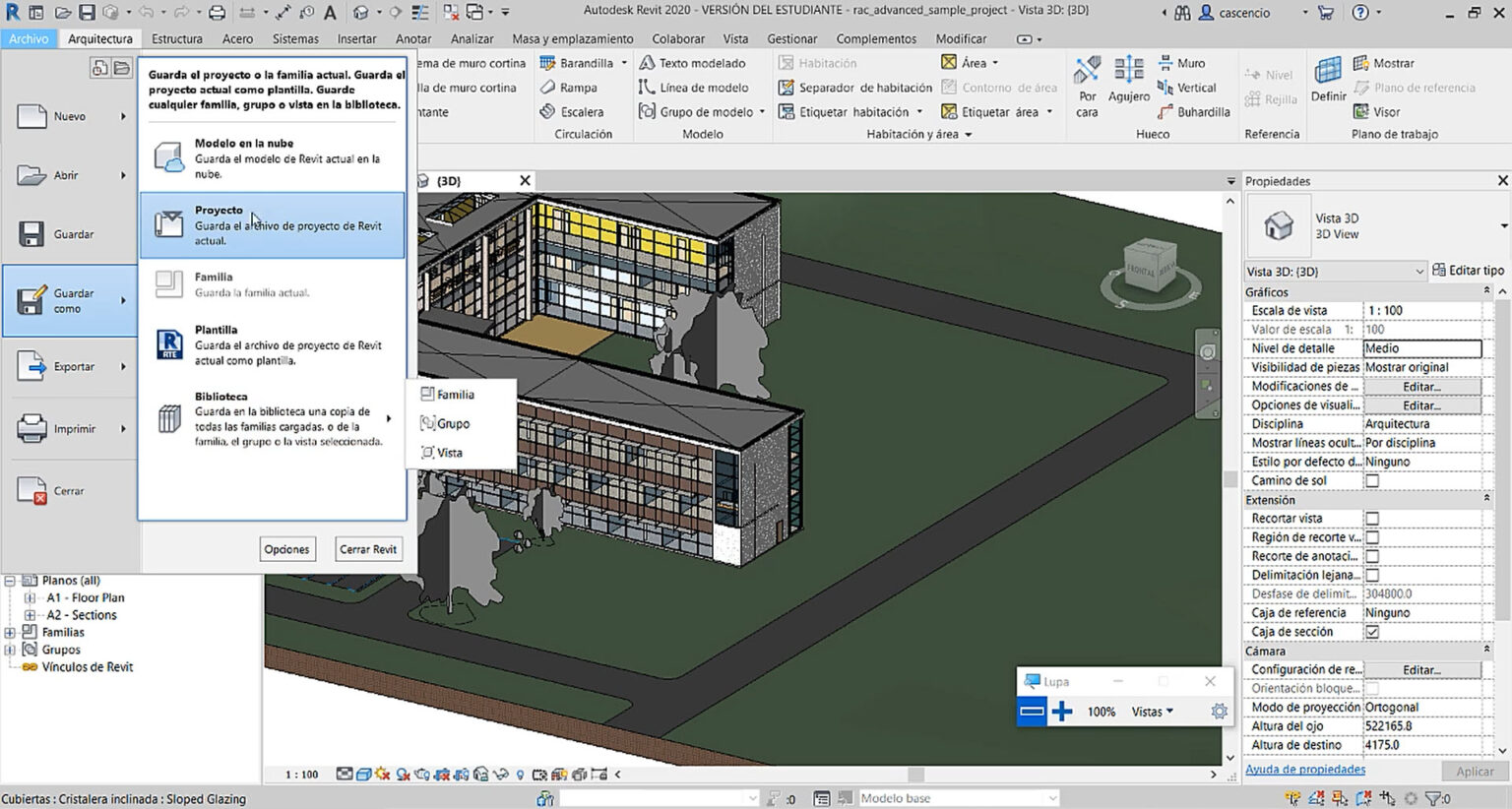Click the Escala de vista value field
Screen dimensions: 1512x809
1421,311
